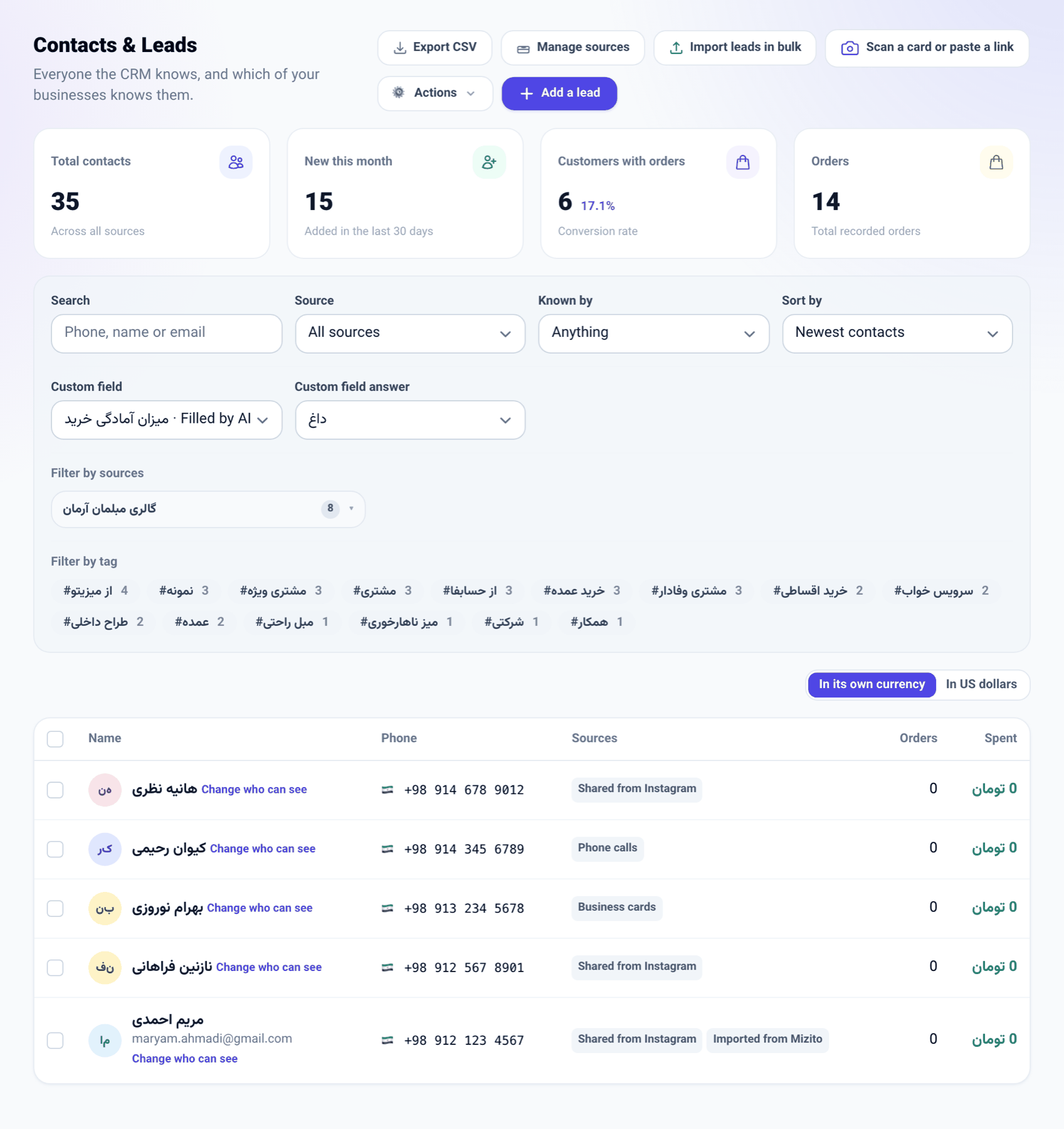Open the Sort by Newest contacts dropdown
This screenshot has height=1129, width=1064.
coord(897,334)
